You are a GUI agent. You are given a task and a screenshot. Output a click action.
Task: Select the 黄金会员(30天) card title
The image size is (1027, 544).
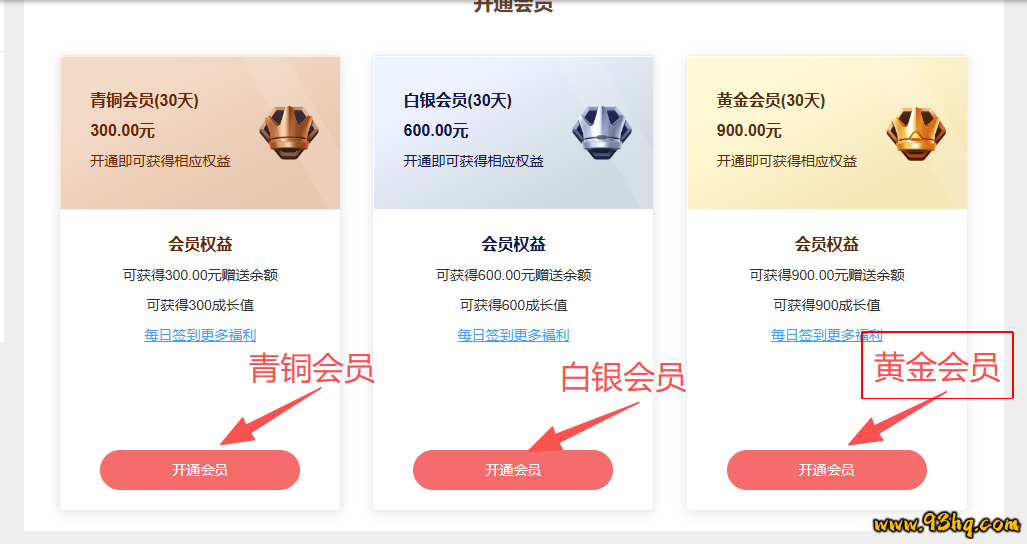pos(771,101)
